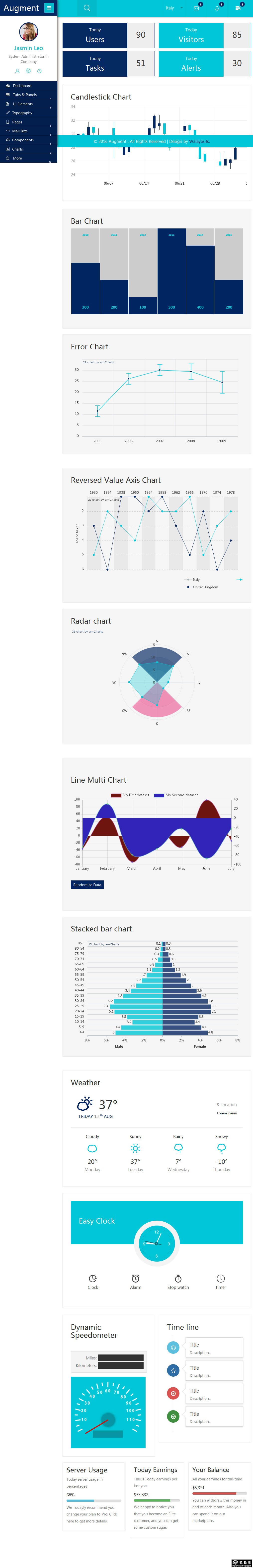The height and width of the screenshot is (1568, 253).
Task: Toggle My Second dataset legend
Action: tap(176, 795)
